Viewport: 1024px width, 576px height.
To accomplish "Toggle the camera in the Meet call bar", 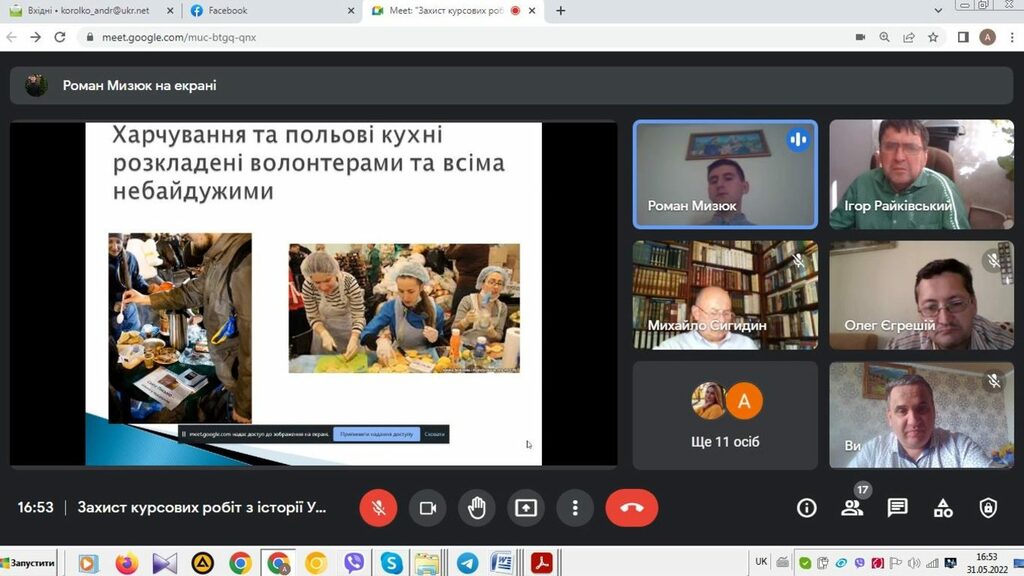I will pyautogui.click(x=428, y=508).
